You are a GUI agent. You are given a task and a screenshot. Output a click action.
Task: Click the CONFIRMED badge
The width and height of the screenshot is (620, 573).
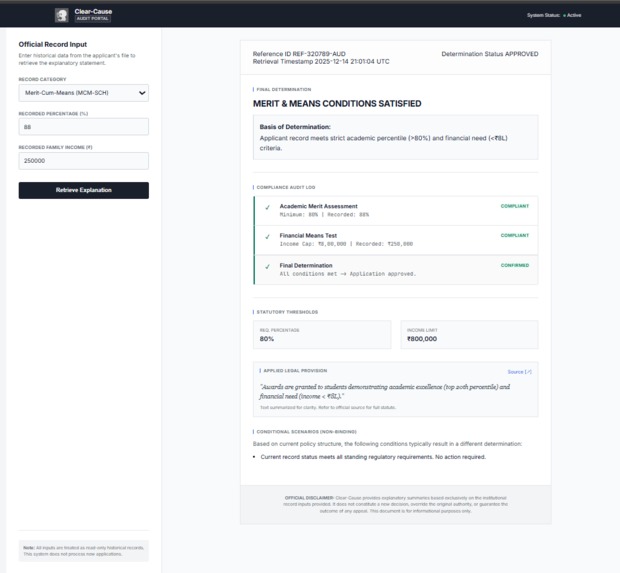[514, 265]
